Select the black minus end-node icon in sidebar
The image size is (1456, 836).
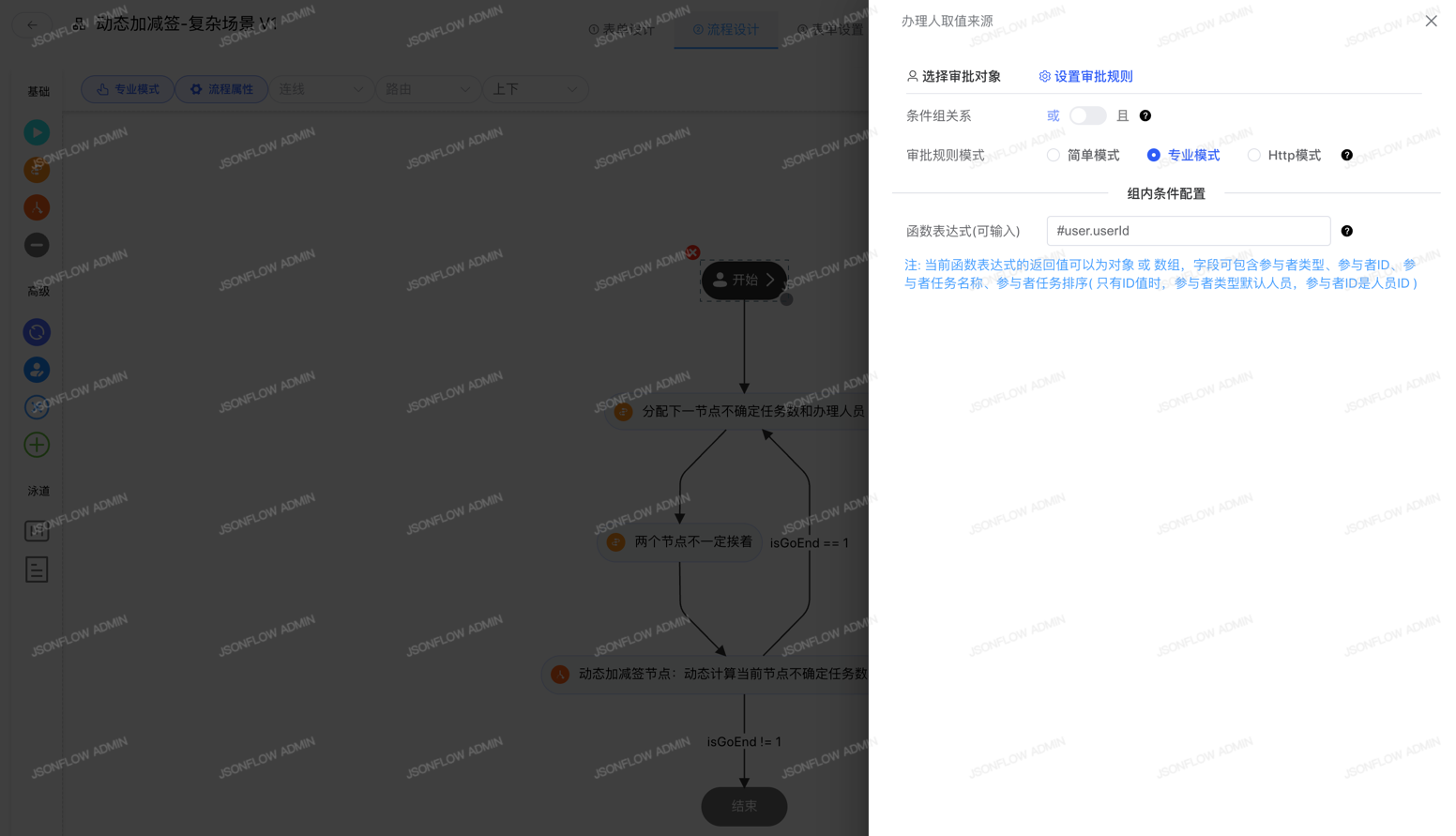(37, 245)
